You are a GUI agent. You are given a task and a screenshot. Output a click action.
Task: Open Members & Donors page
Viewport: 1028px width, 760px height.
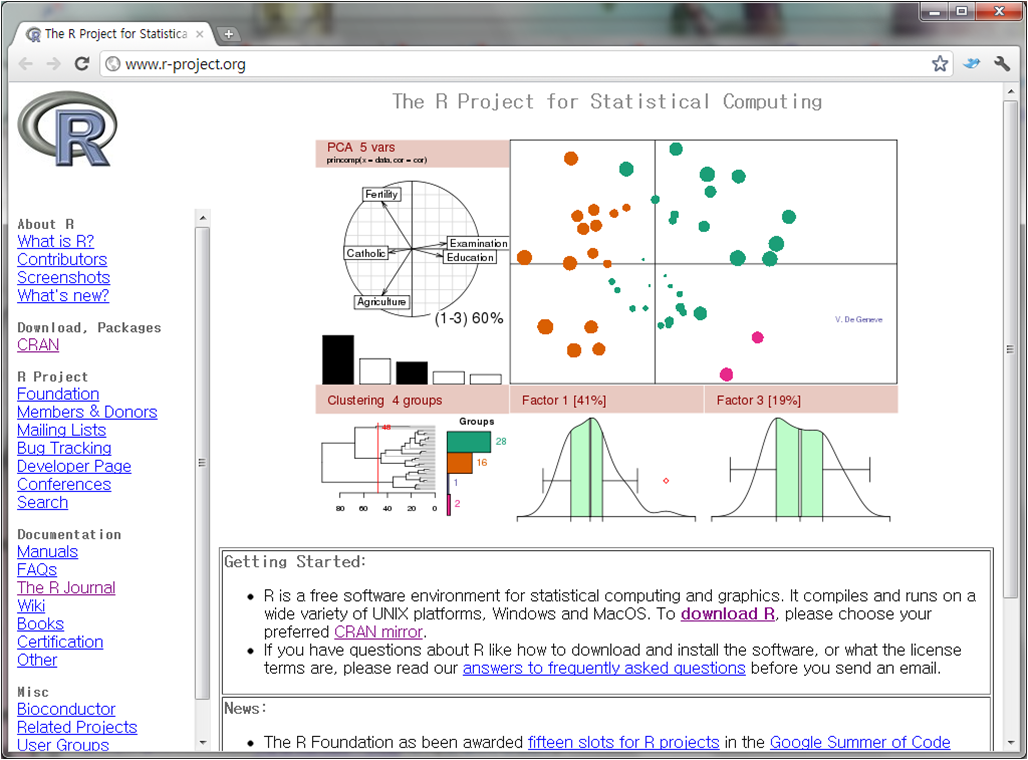(x=87, y=412)
